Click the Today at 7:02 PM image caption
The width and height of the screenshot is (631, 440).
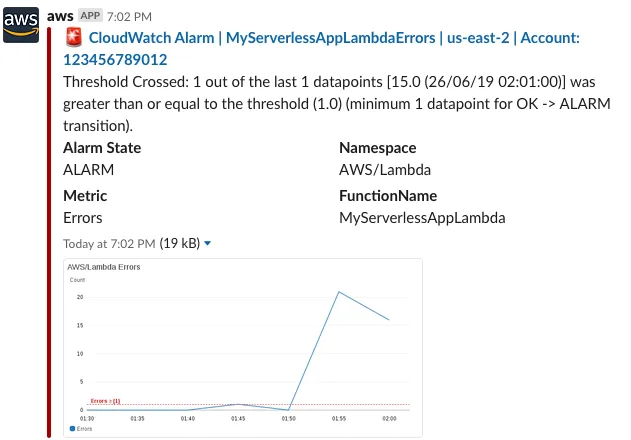(x=109, y=243)
